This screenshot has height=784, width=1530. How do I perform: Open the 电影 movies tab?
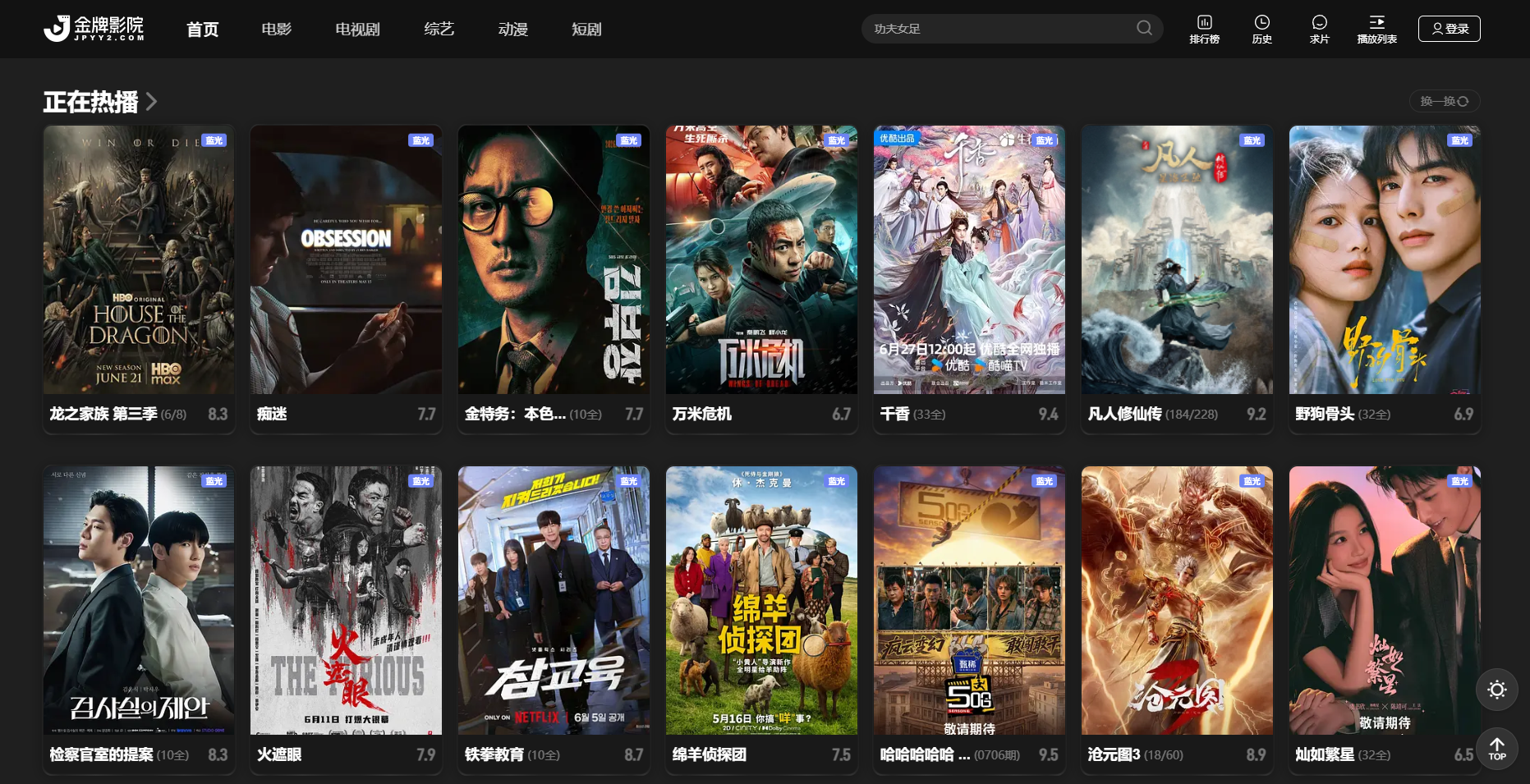click(x=277, y=30)
